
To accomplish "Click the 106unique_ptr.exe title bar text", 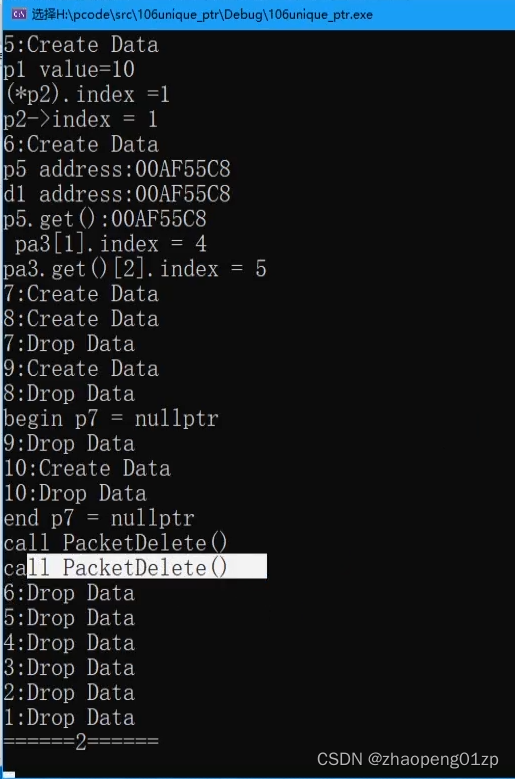I will pyautogui.click(x=203, y=14).
